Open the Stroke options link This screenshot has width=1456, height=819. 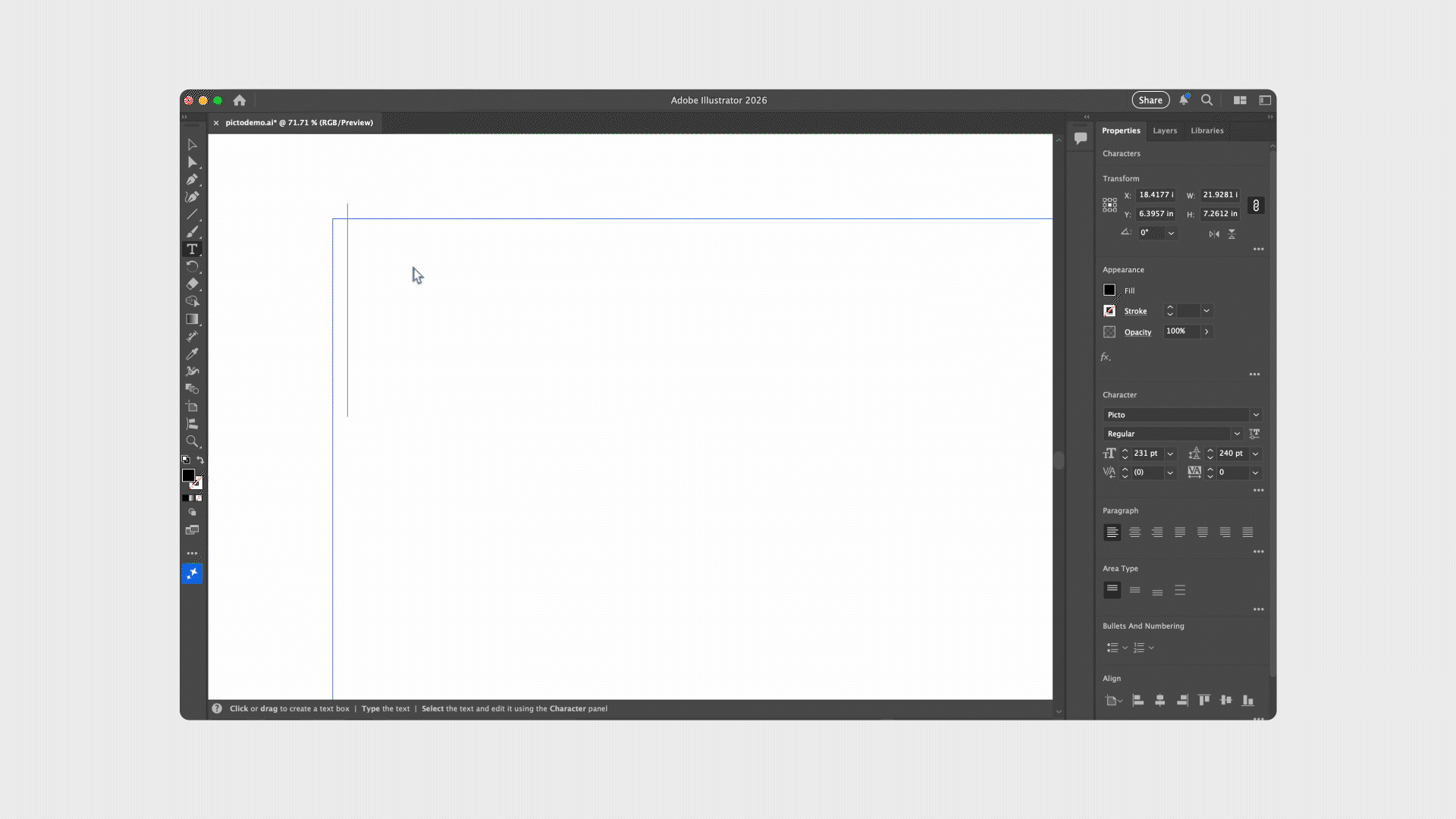(x=1135, y=311)
